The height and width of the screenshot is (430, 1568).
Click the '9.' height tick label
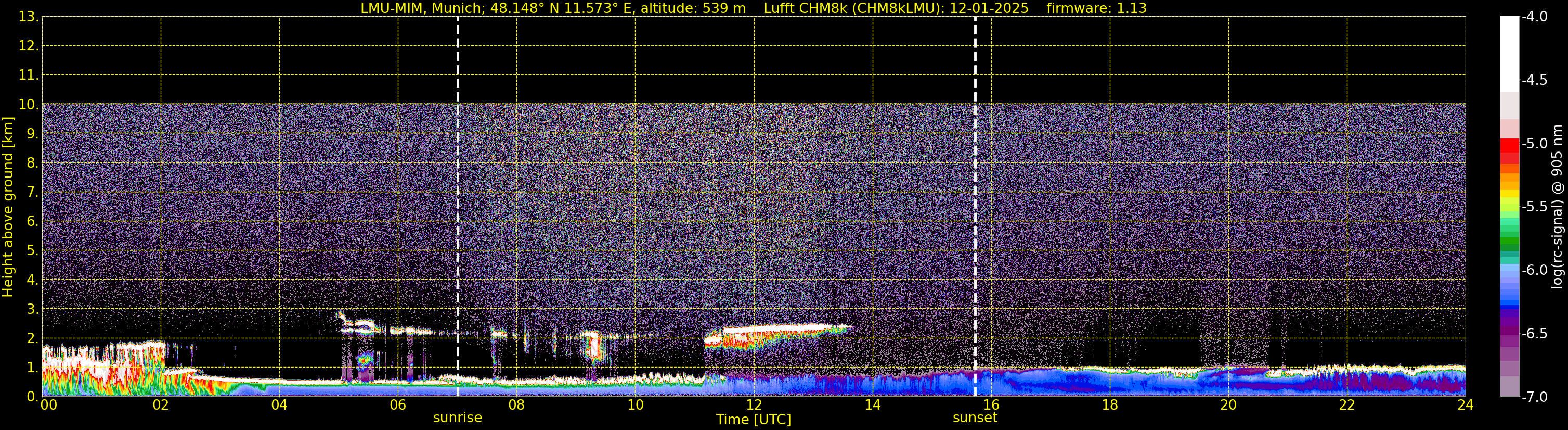[32, 134]
